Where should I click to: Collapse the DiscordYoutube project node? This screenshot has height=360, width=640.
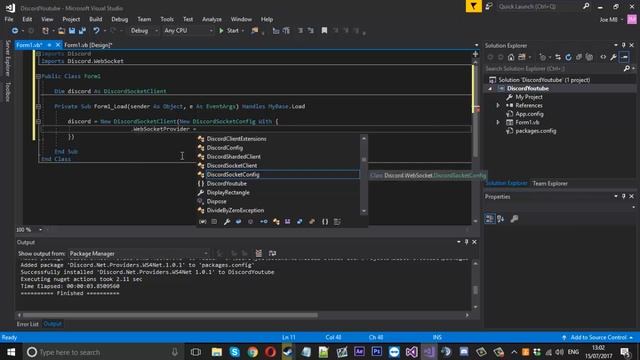pos(490,89)
